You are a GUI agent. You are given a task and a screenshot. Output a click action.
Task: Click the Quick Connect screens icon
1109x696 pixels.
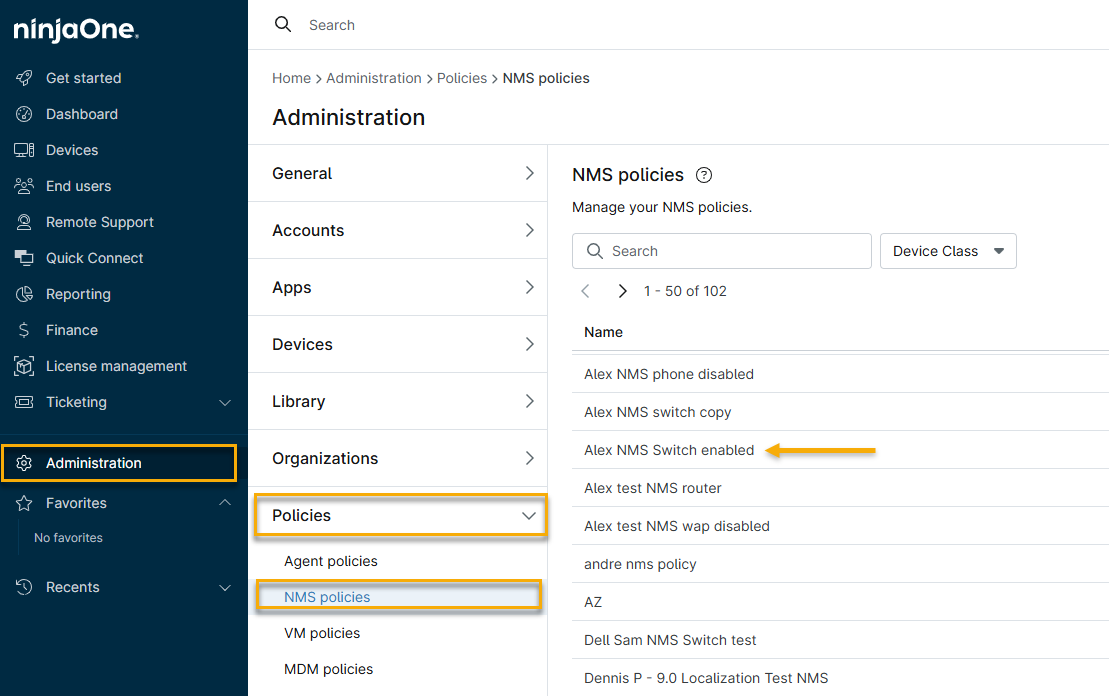coord(24,258)
